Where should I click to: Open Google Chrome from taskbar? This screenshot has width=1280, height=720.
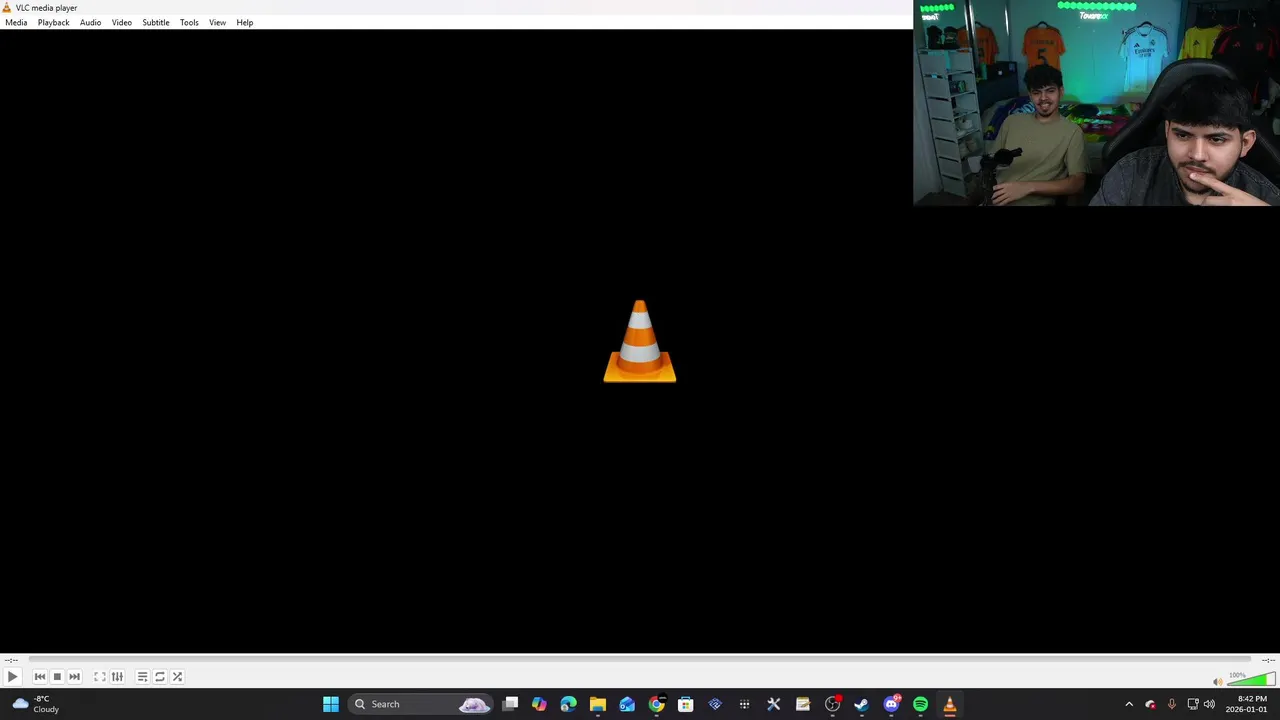coord(656,704)
